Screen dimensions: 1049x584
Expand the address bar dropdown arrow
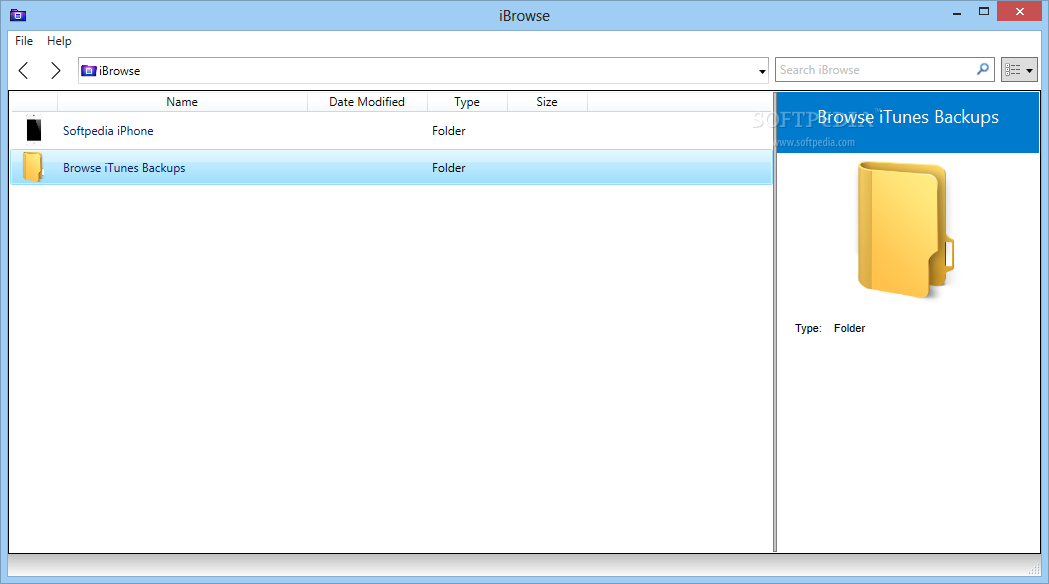pyautogui.click(x=762, y=71)
